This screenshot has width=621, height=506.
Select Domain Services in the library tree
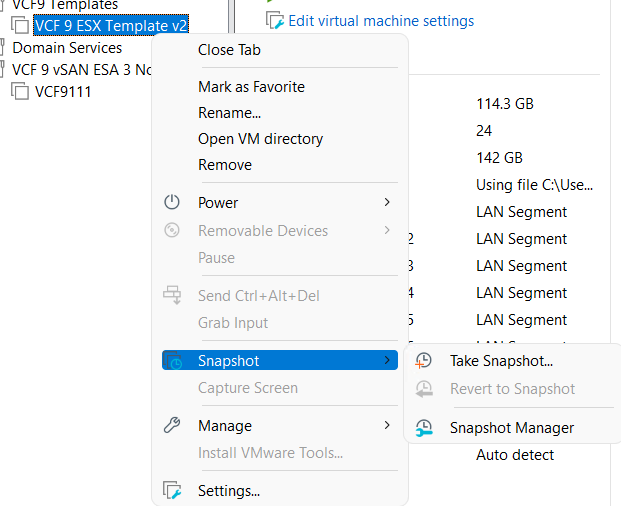[67, 47]
